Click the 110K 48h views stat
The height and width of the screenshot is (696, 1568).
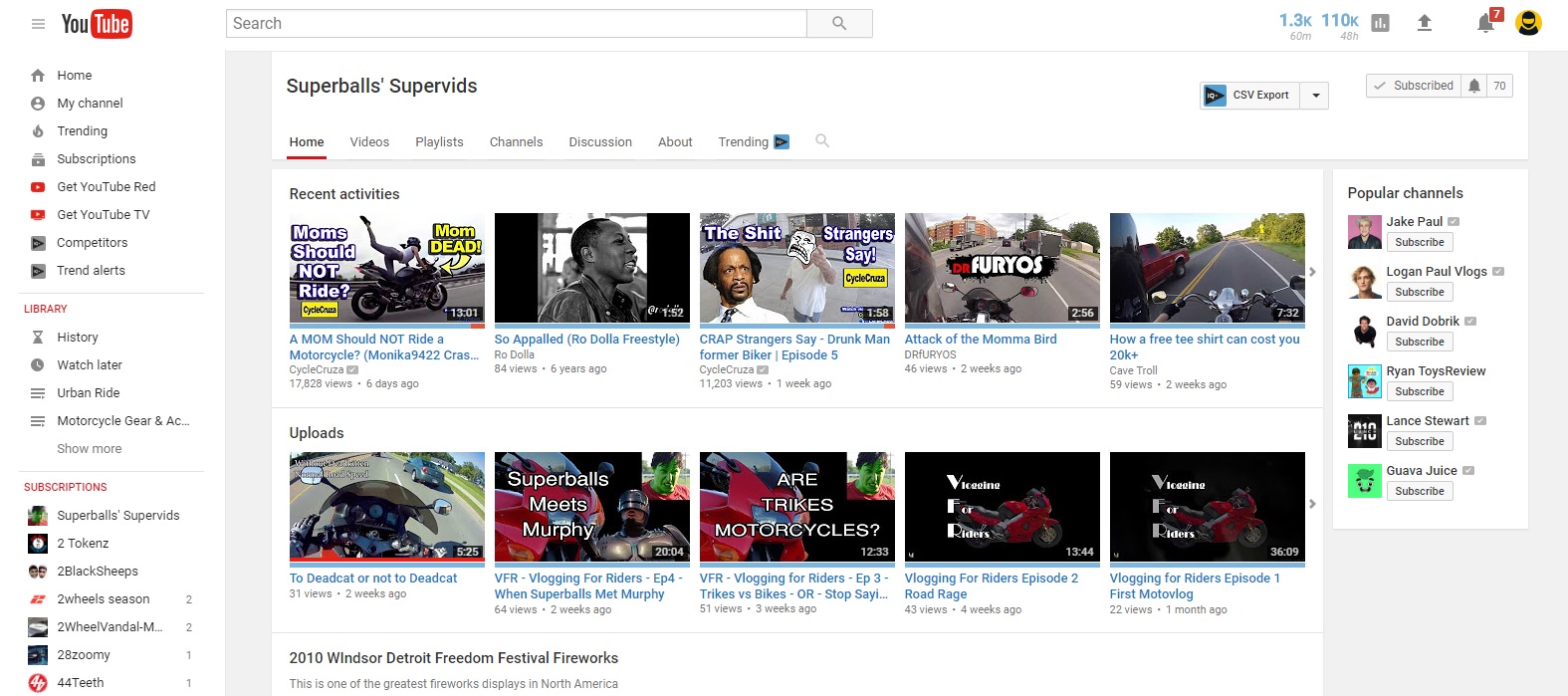click(1340, 25)
